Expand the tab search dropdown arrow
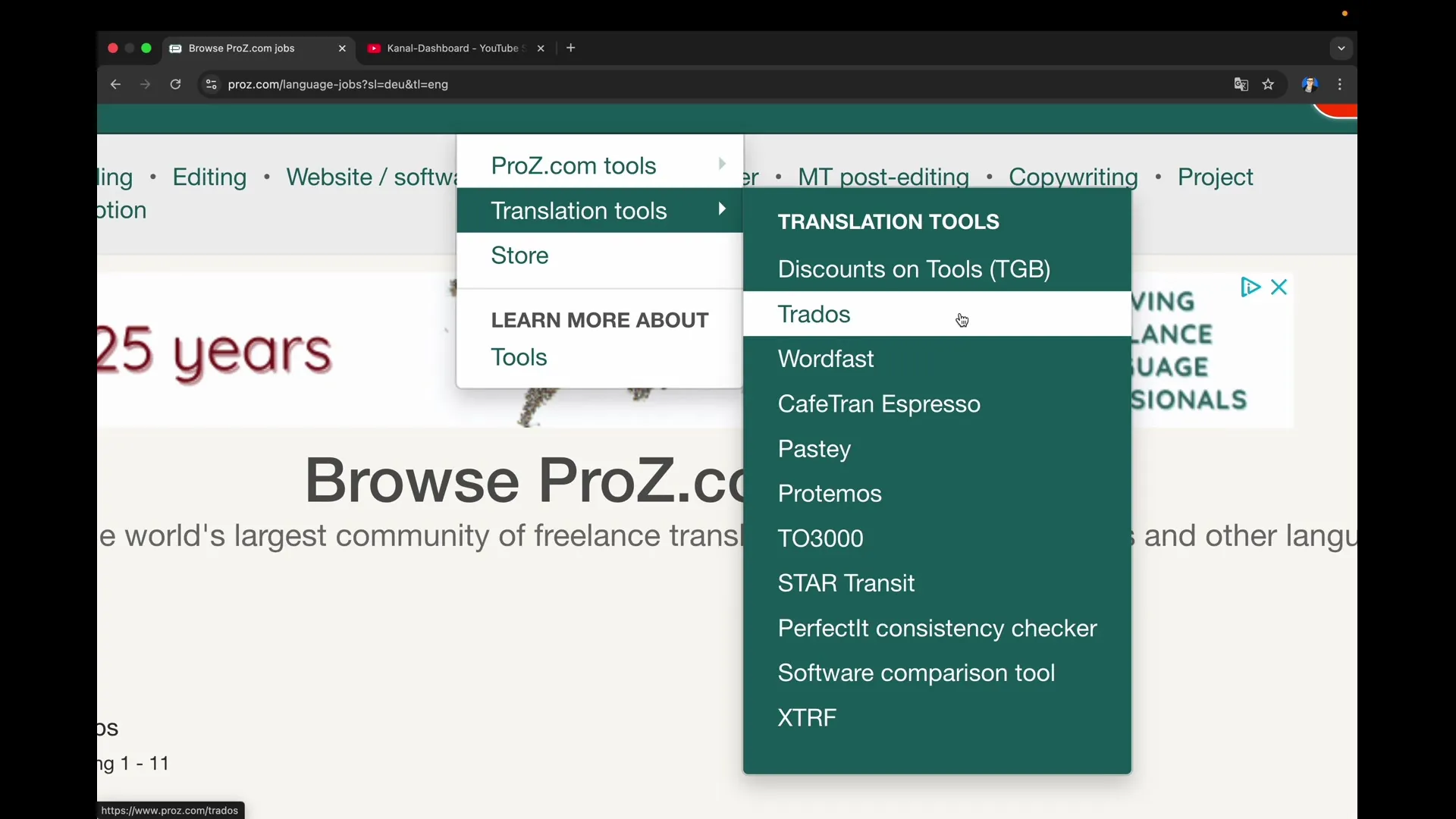This screenshot has width=1456, height=819. [1341, 49]
